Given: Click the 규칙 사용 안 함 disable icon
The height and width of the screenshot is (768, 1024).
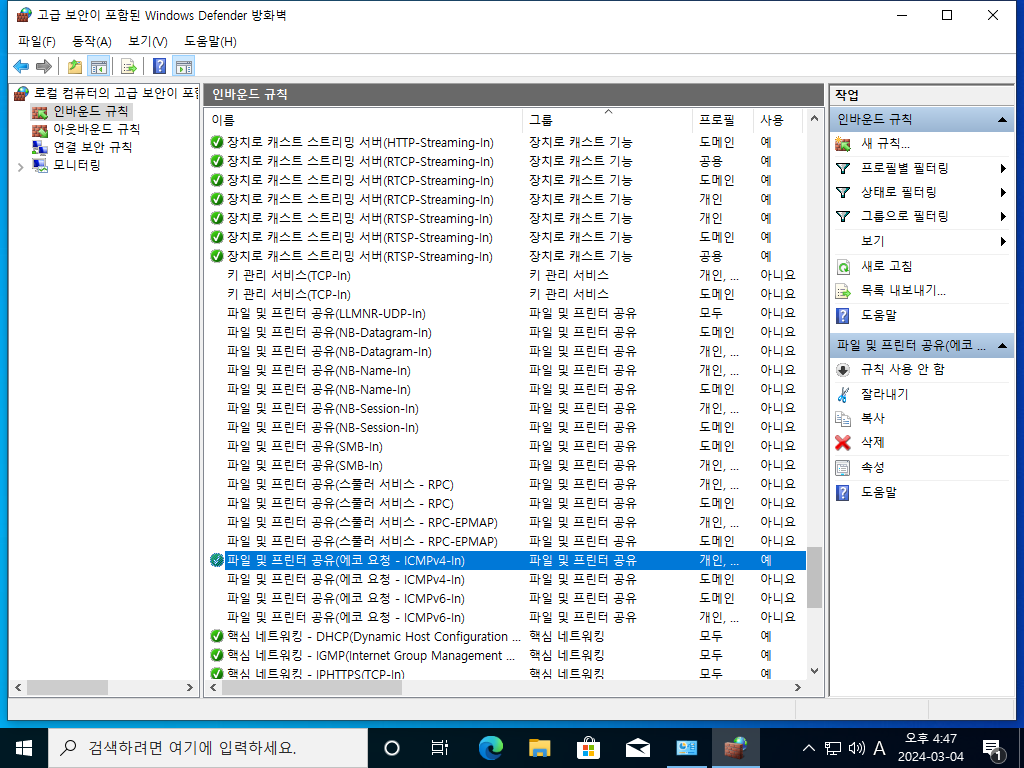Looking at the screenshot, I should tap(843, 370).
